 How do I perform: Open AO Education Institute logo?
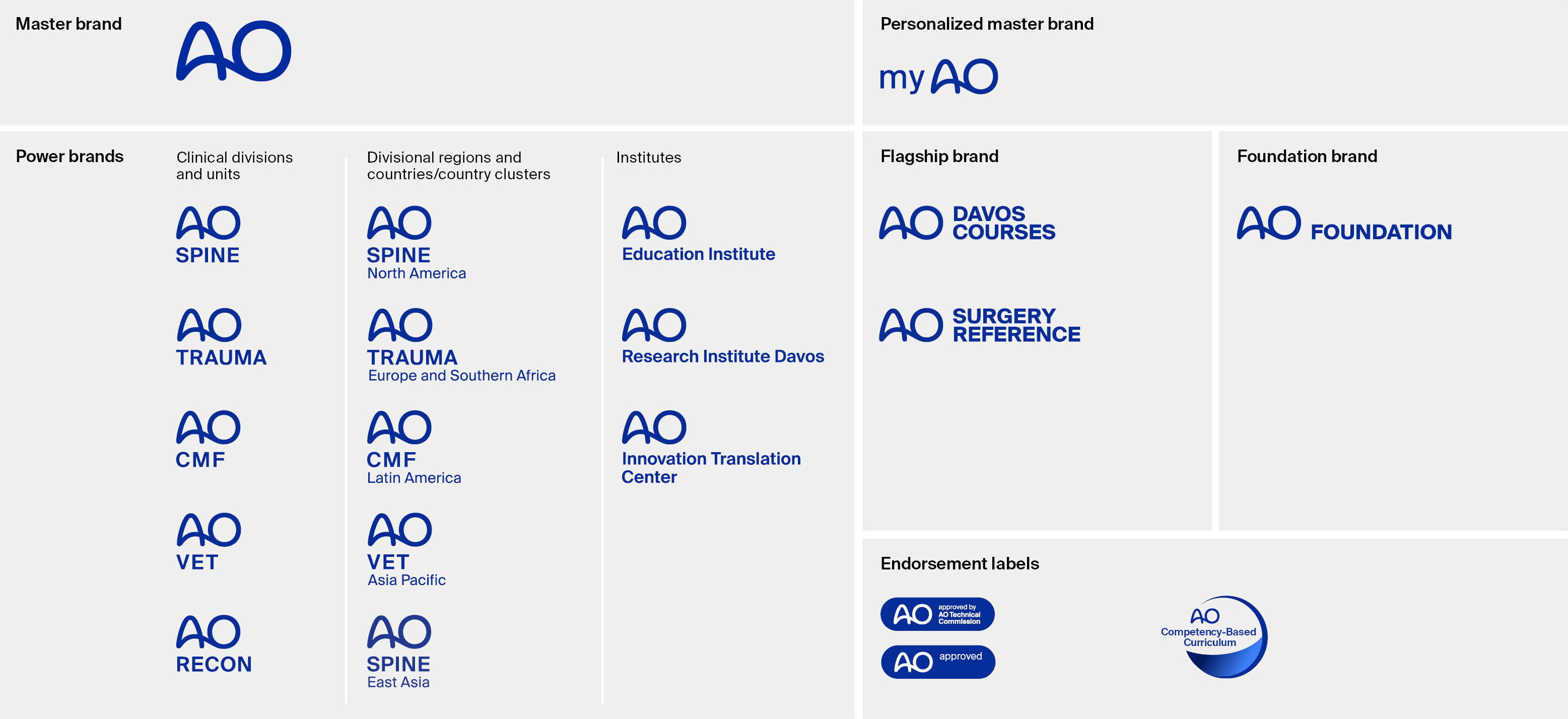click(698, 234)
